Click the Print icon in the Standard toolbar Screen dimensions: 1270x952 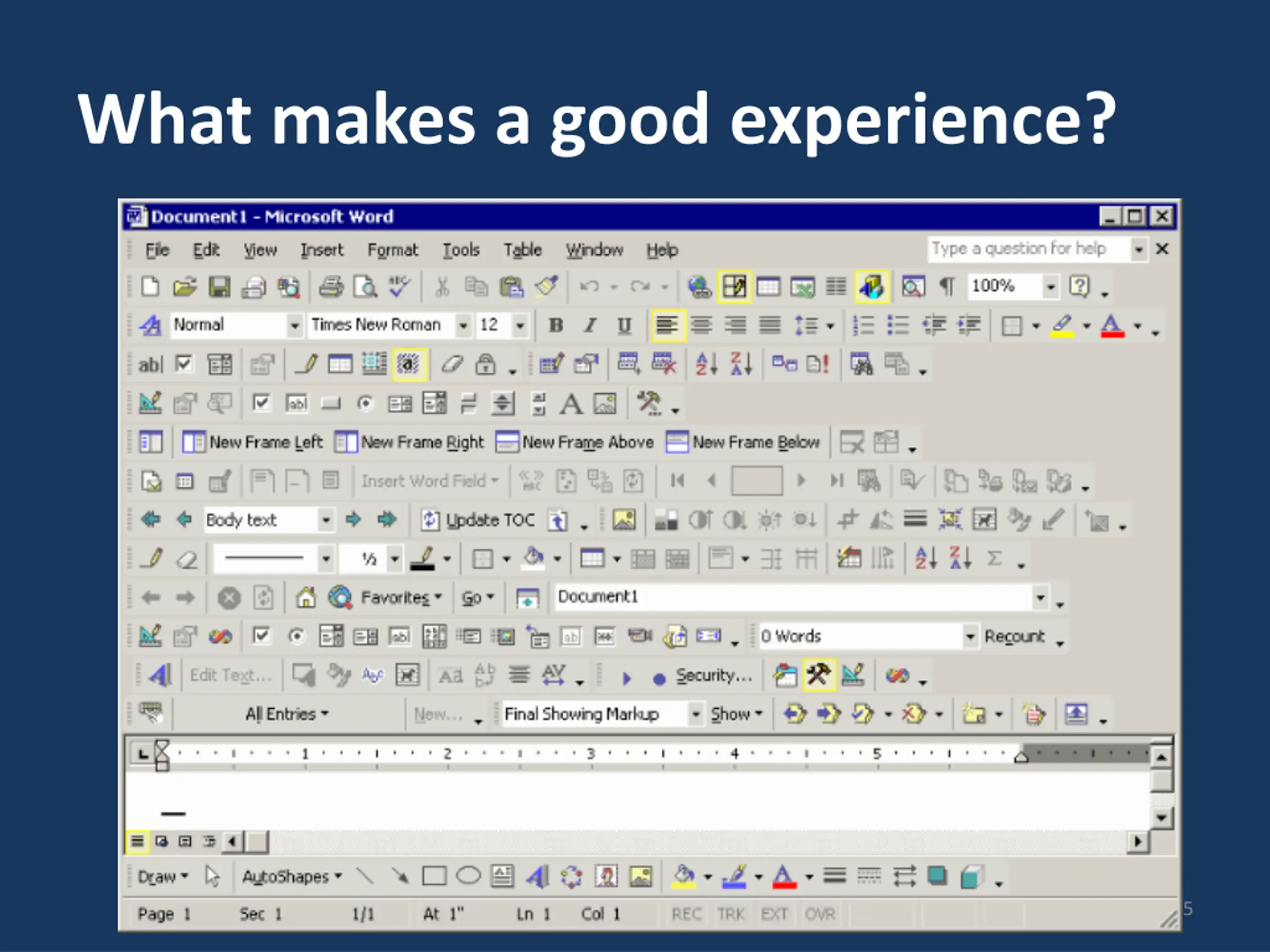tap(331, 287)
